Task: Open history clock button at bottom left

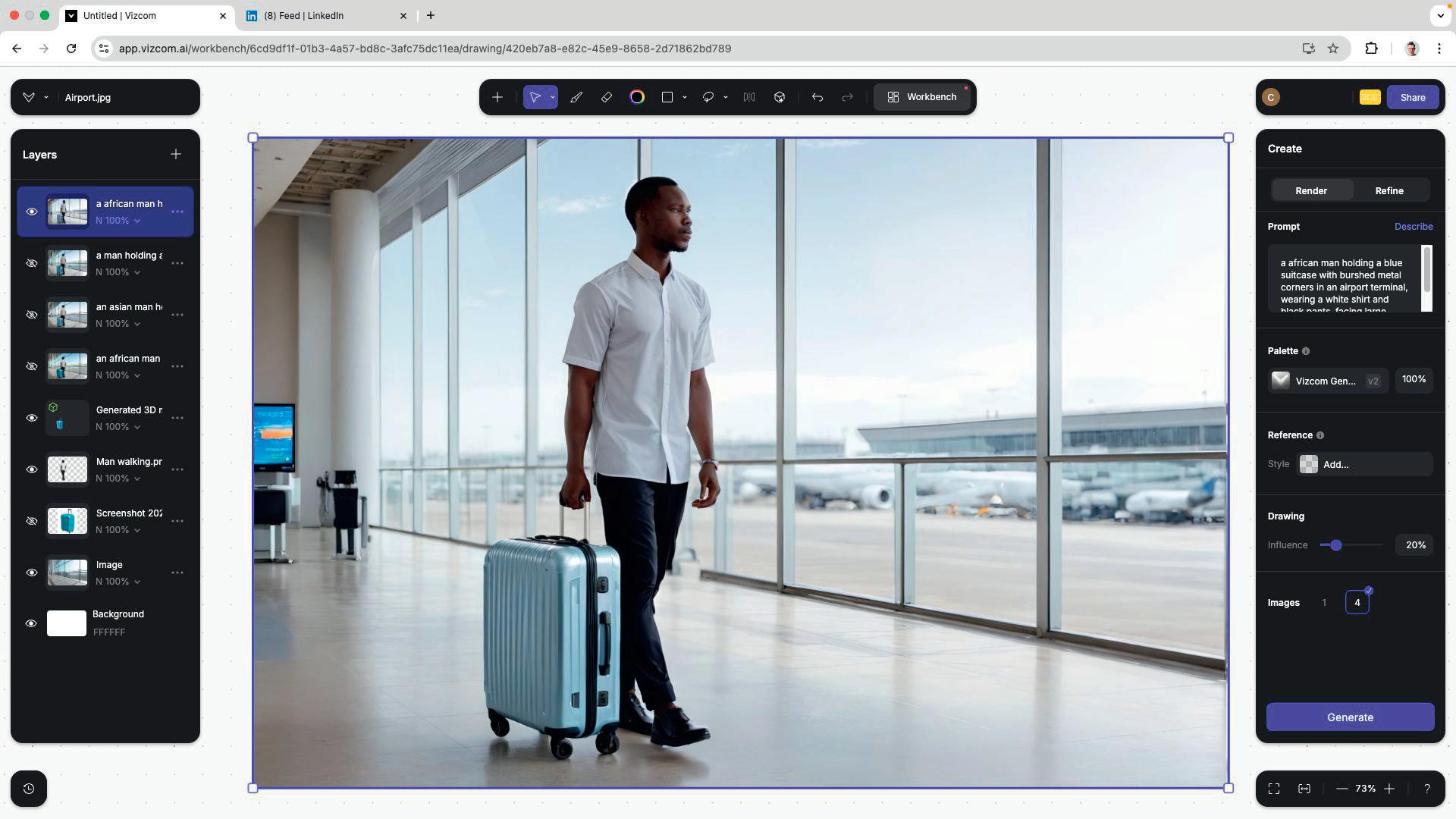Action: (29, 789)
